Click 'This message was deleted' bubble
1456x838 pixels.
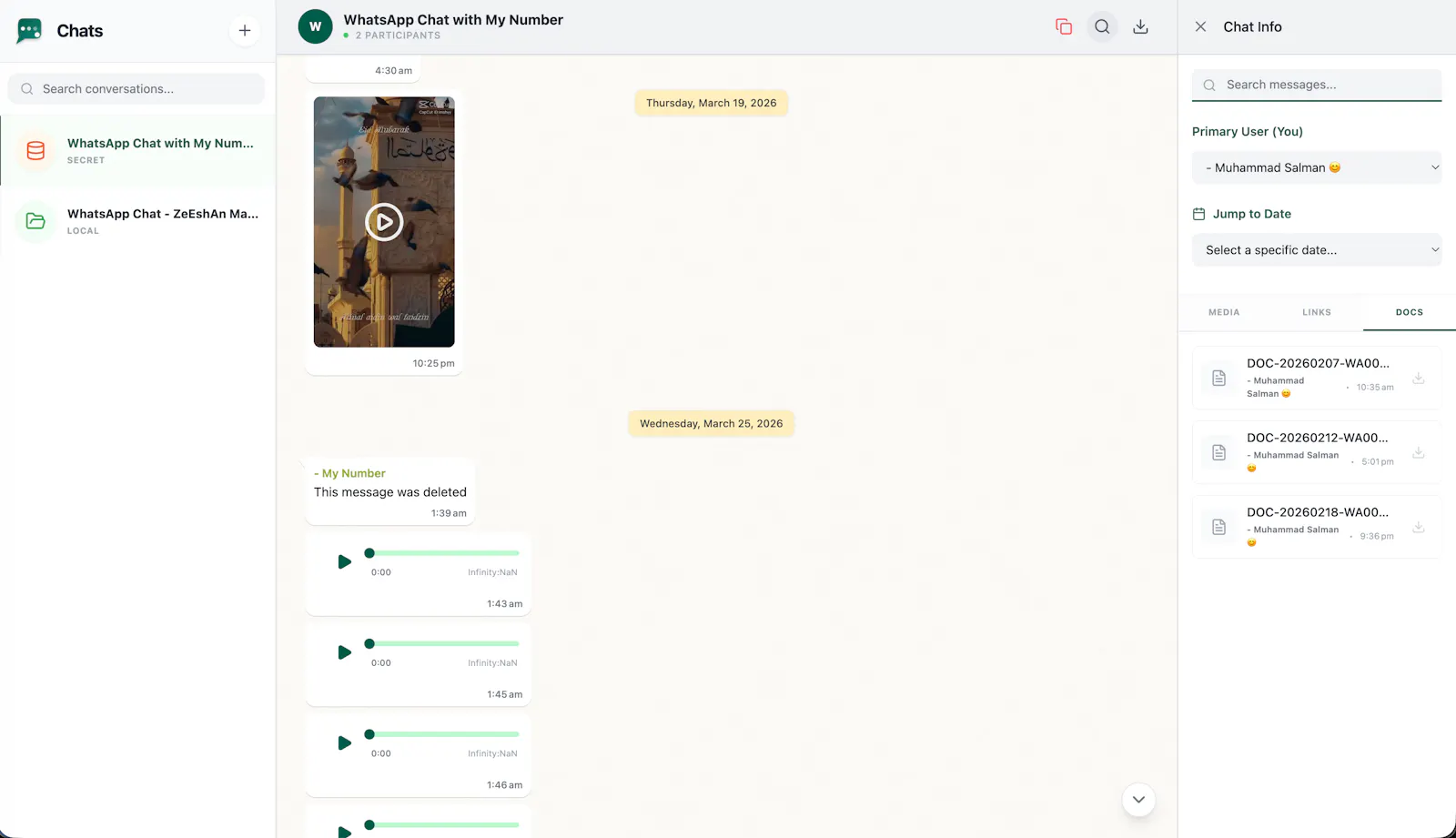point(390,491)
